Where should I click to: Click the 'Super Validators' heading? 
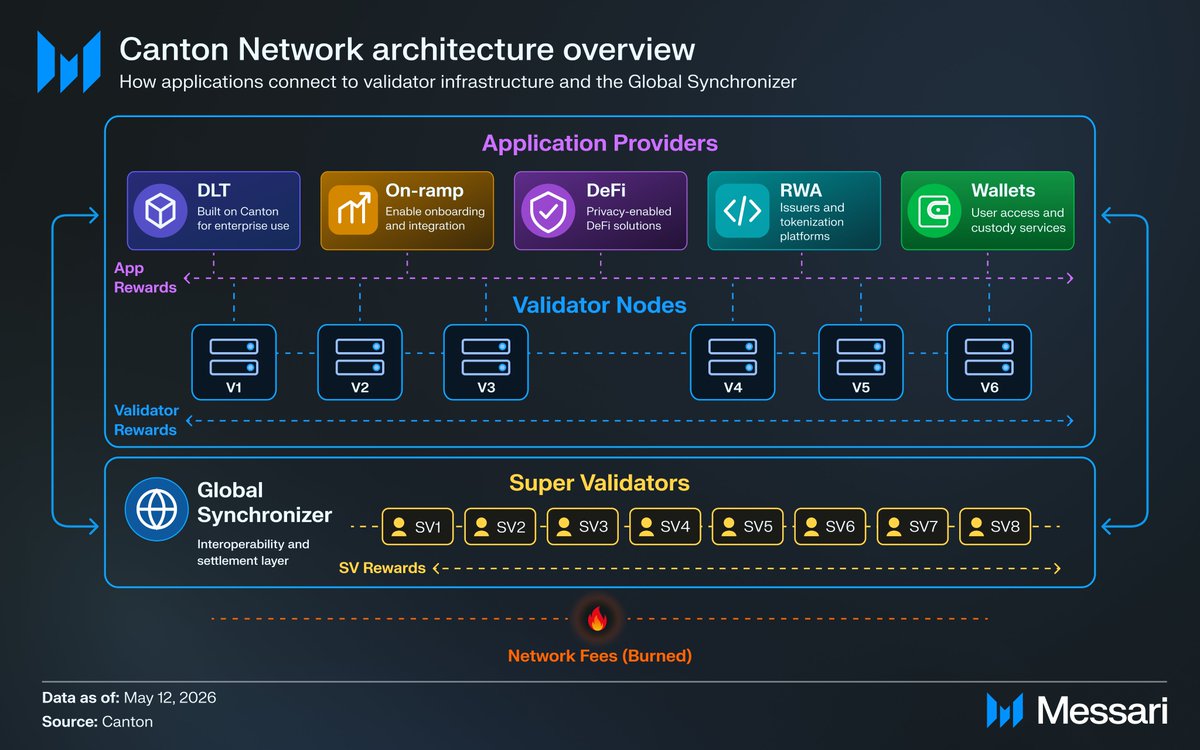click(600, 483)
